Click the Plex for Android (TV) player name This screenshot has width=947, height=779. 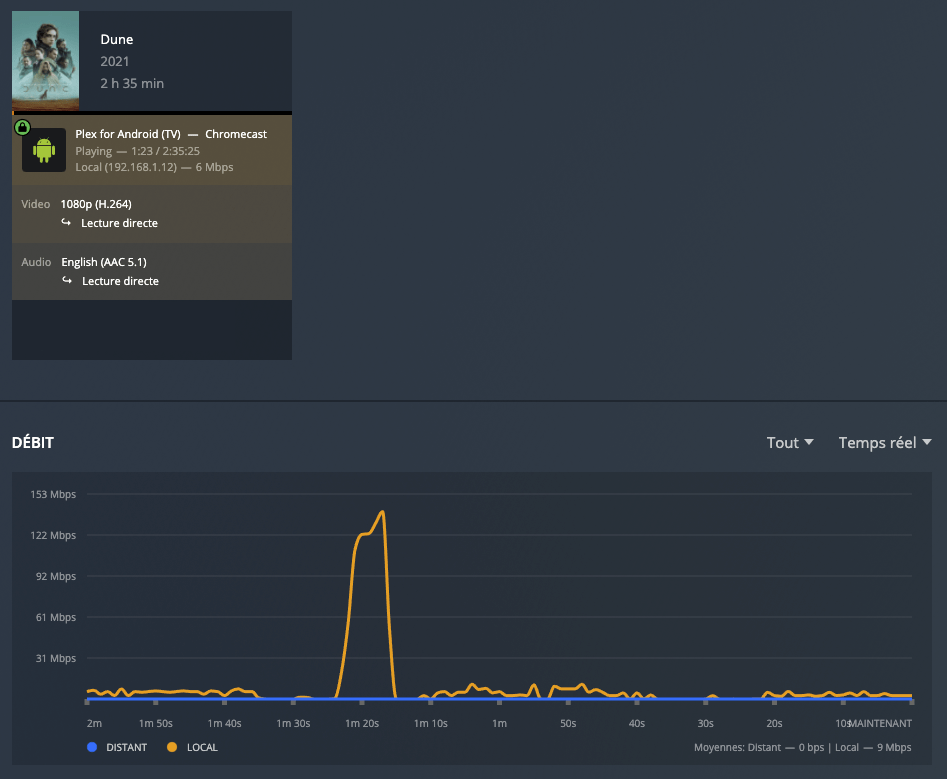point(128,134)
